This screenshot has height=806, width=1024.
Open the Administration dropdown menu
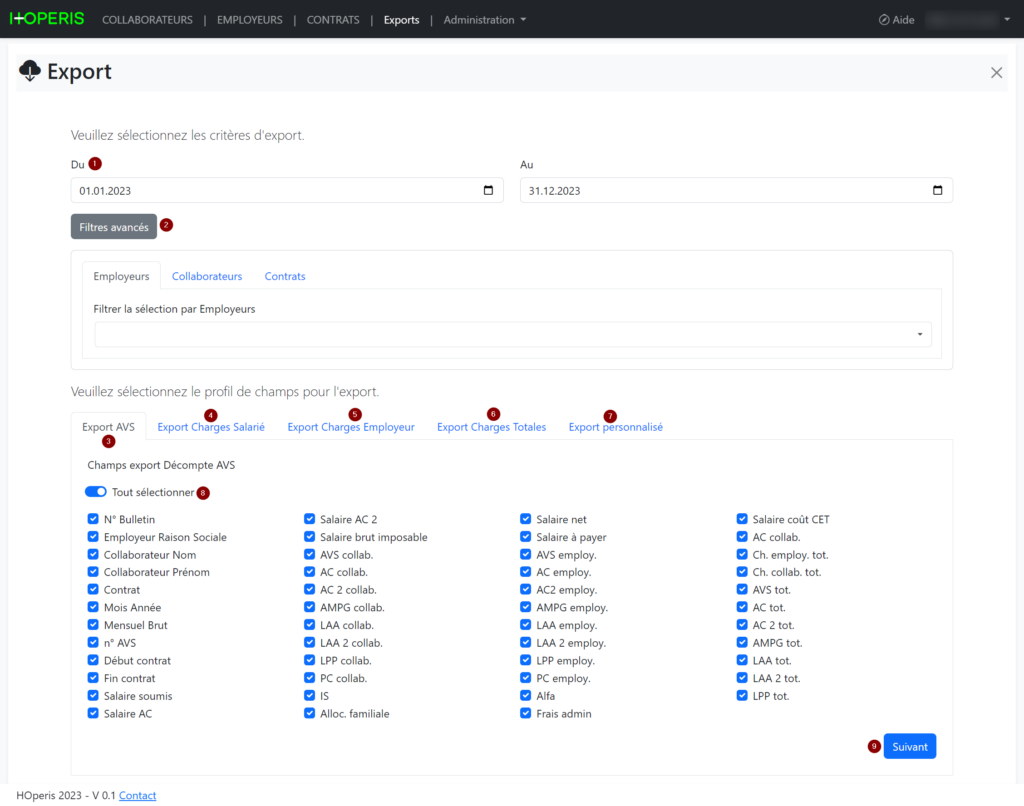pyautogui.click(x=484, y=20)
